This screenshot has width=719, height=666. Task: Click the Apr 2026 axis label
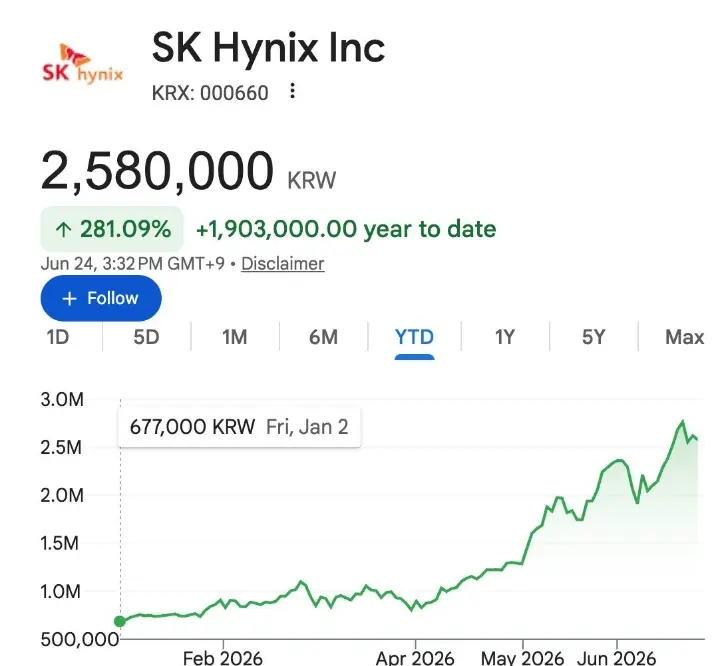(x=415, y=658)
